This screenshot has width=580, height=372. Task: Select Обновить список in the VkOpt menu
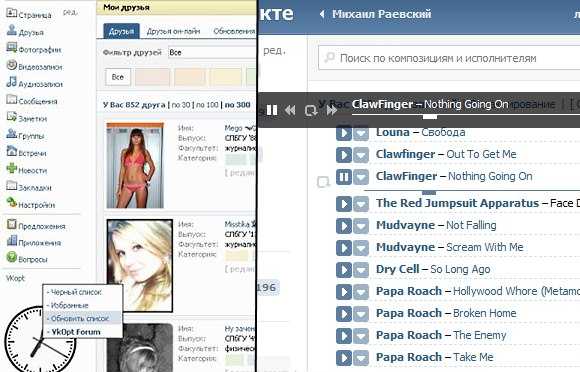pos(80,318)
